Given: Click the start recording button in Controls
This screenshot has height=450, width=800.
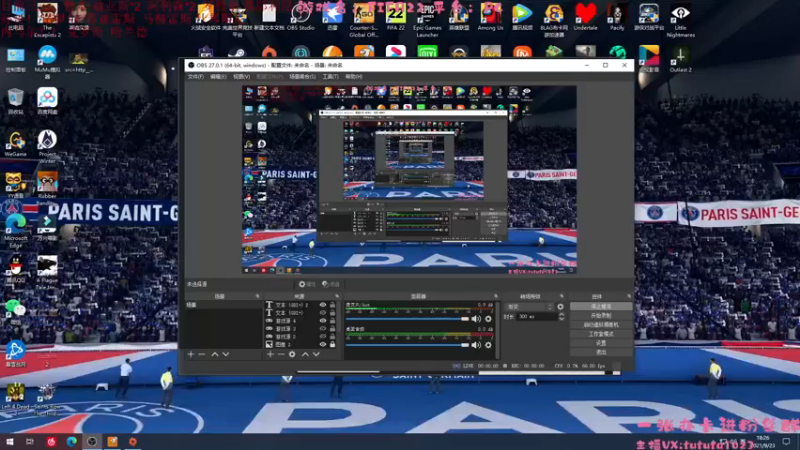Looking at the screenshot, I should (x=601, y=316).
